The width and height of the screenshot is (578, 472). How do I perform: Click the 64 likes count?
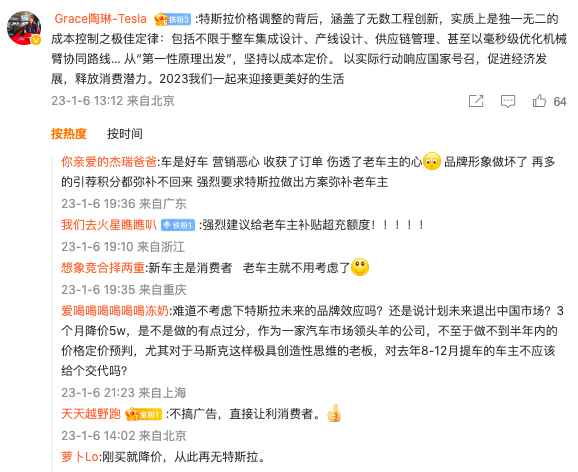coord(560,101)
